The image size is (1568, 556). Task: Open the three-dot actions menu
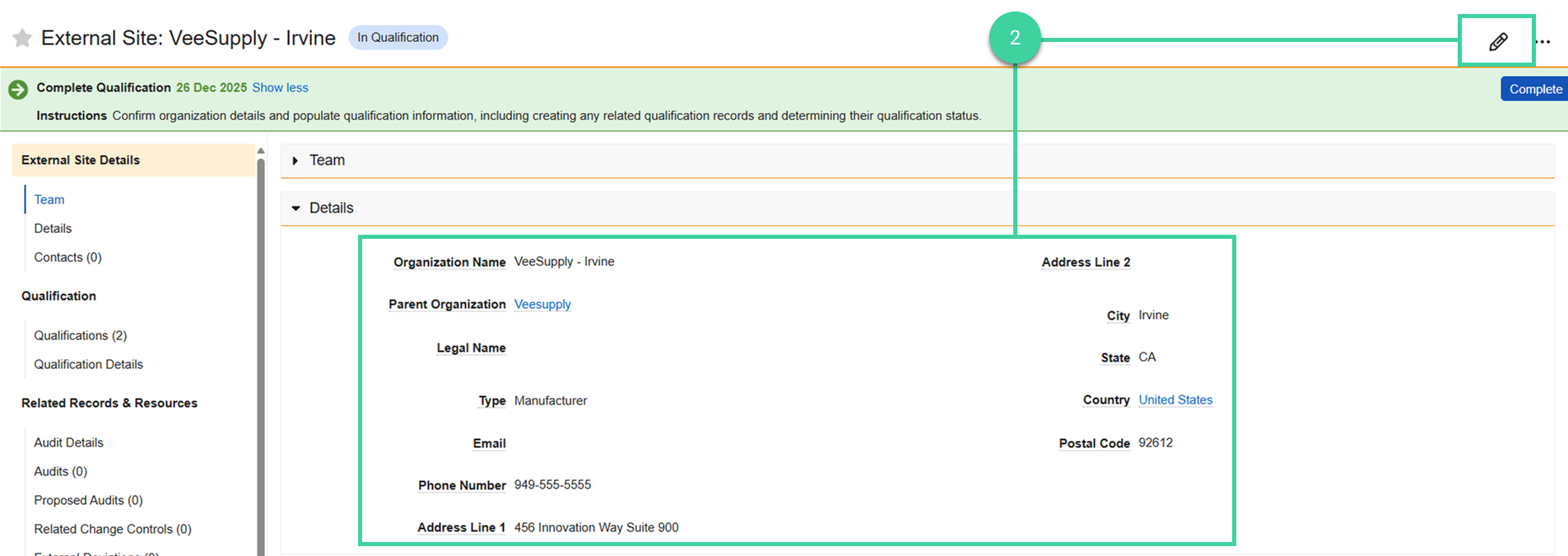click(1543, 41)
